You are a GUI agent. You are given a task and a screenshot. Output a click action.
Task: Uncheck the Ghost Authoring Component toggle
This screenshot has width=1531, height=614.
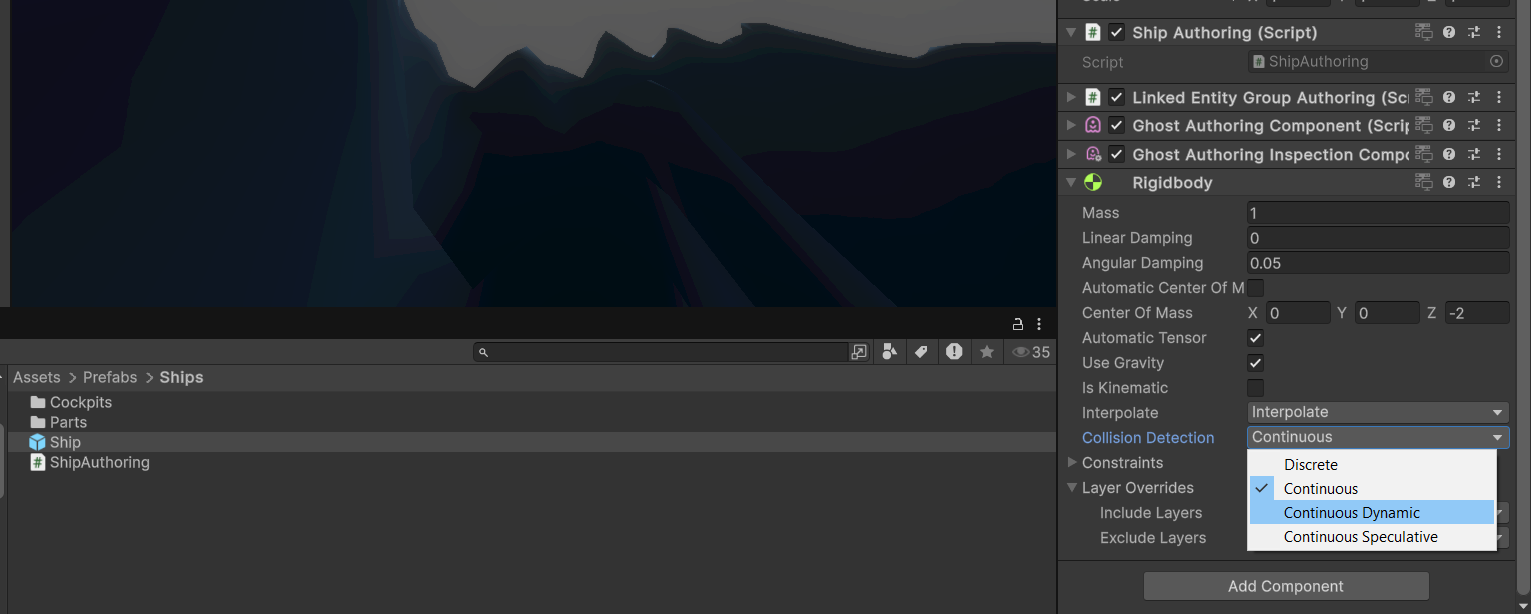click(x=1117, y=125)
